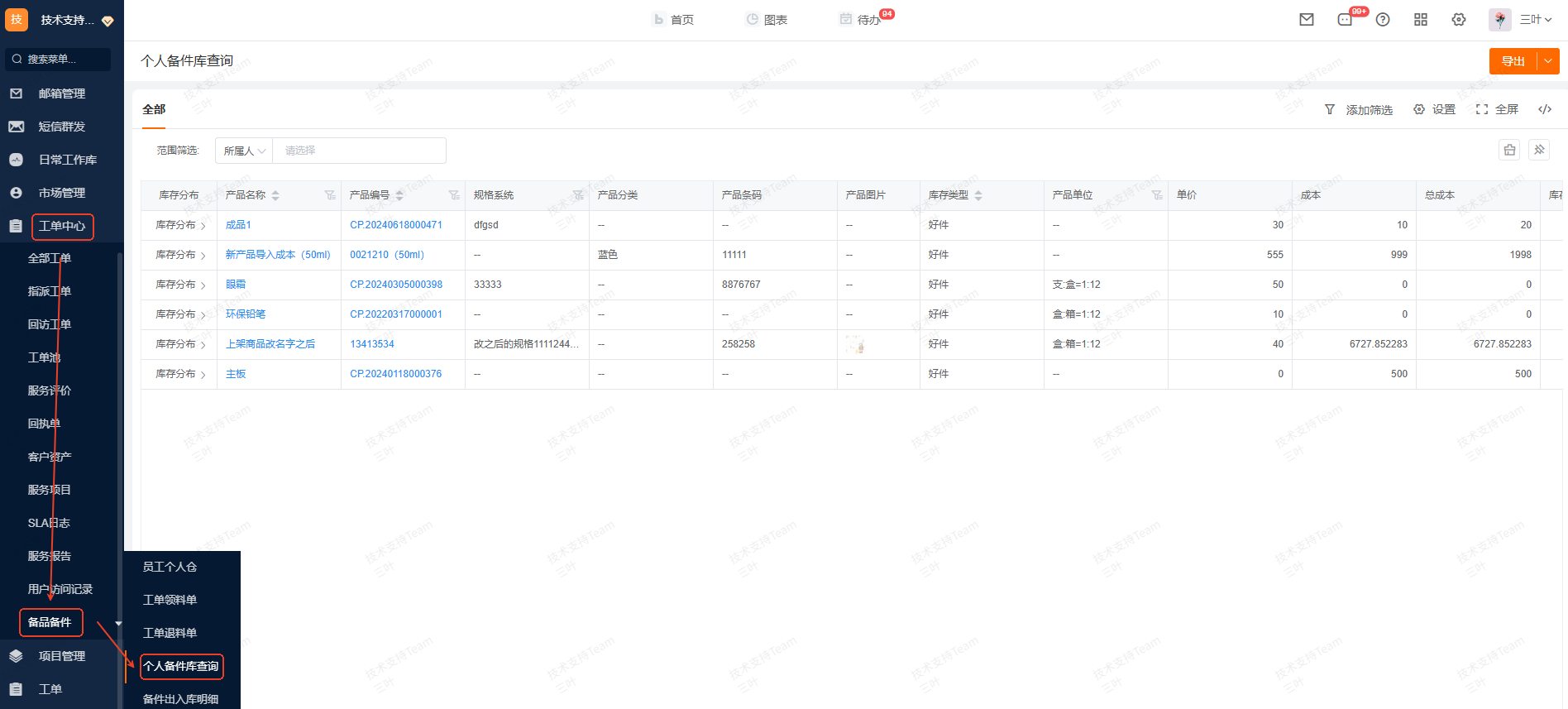This screenshot has height=709, width=1568.
Task: Click the product image thumbnail in table
Action: pos(855,344)
